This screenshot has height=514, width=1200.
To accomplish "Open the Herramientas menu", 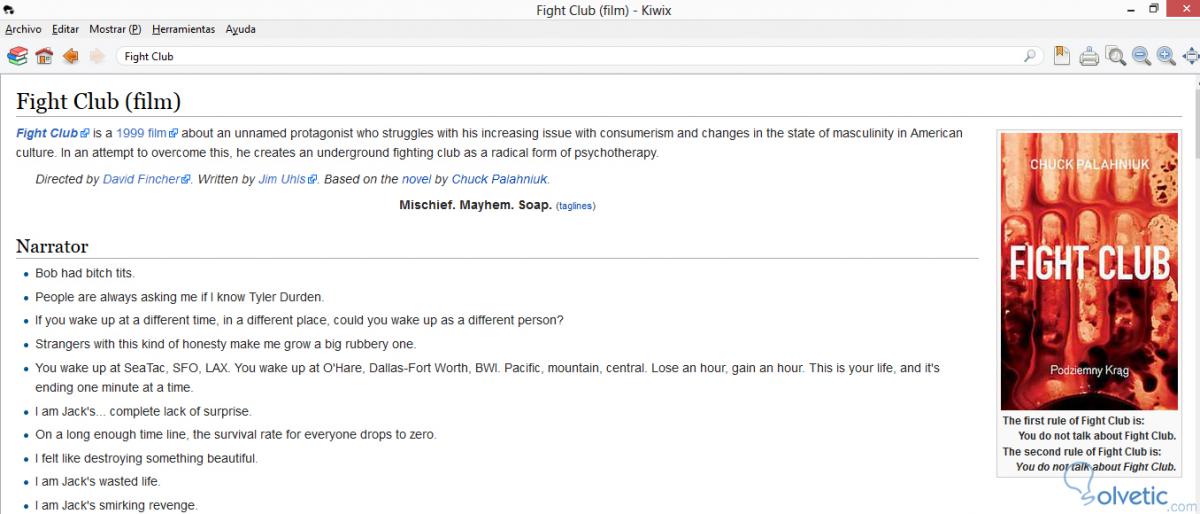I will (x=183, y=30).
